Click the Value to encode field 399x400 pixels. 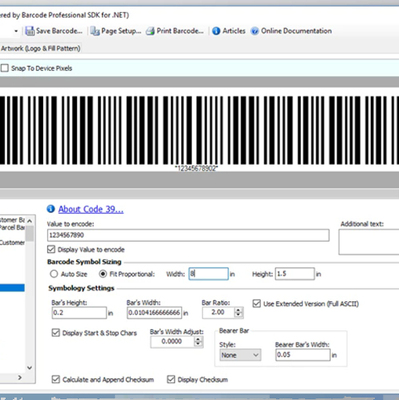tap(188, 235)
